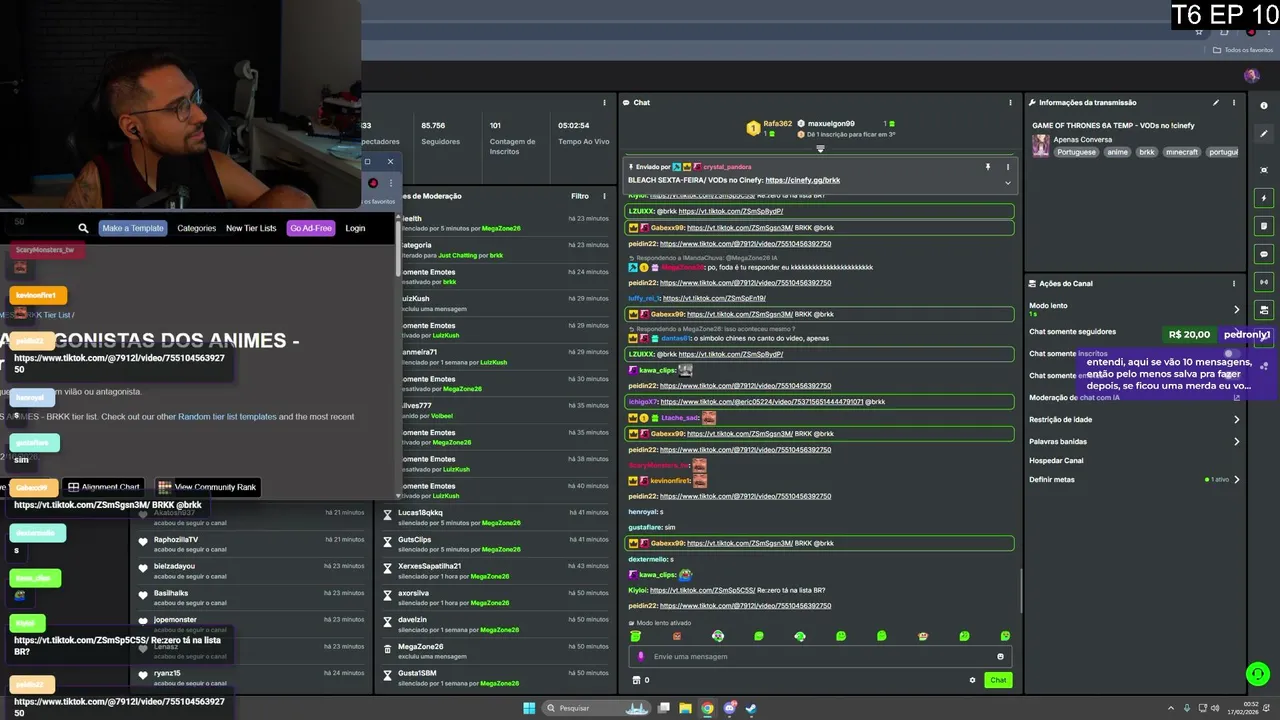Click the Alignment Chart button
The width and height of the screenshot is (1280, 720).
pyautogui.click(x=103, y=487)
